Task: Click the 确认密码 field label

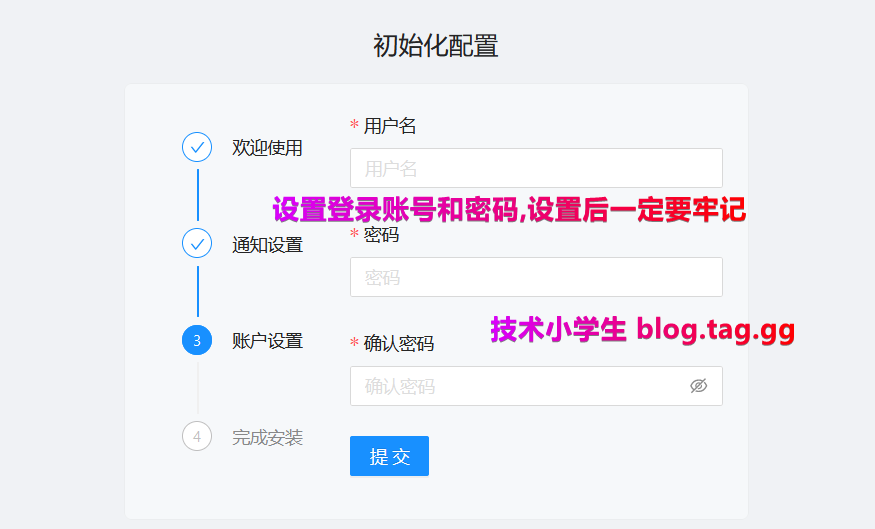Action: pos(399,343)
